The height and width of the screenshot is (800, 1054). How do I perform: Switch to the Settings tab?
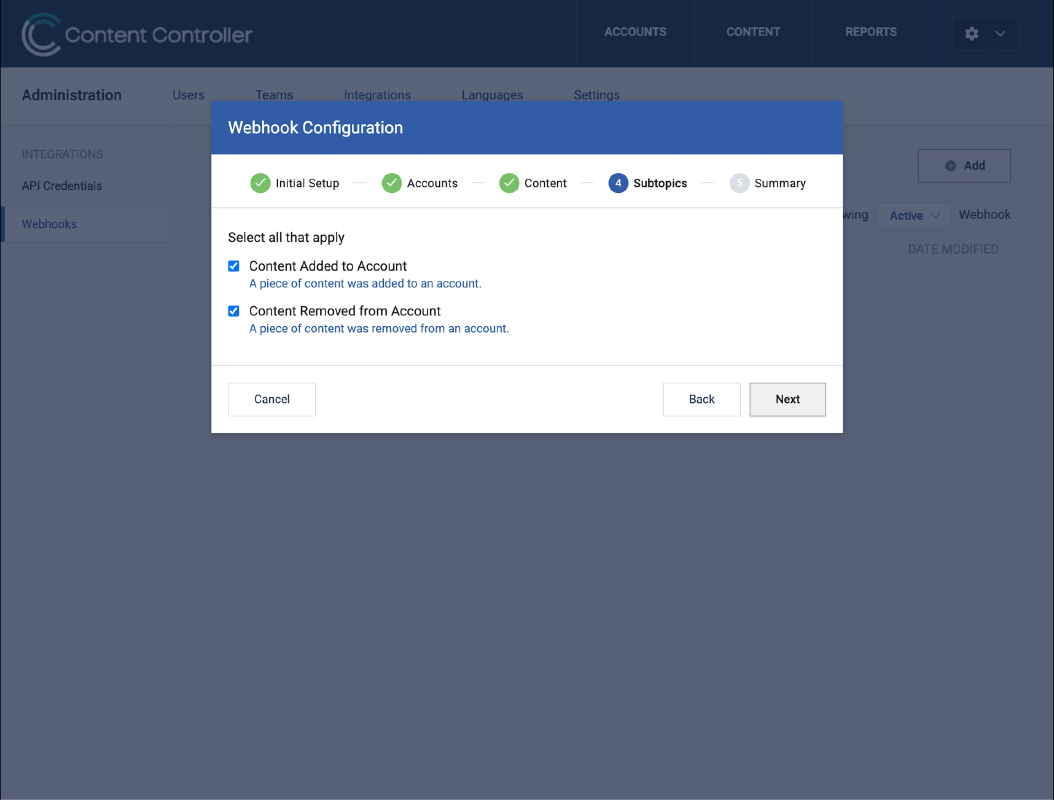[596, 95]
